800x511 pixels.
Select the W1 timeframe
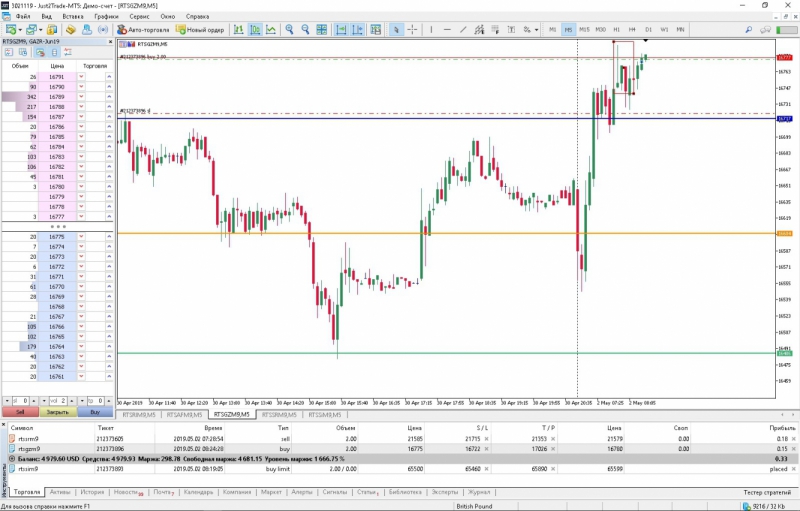point(664,30)
